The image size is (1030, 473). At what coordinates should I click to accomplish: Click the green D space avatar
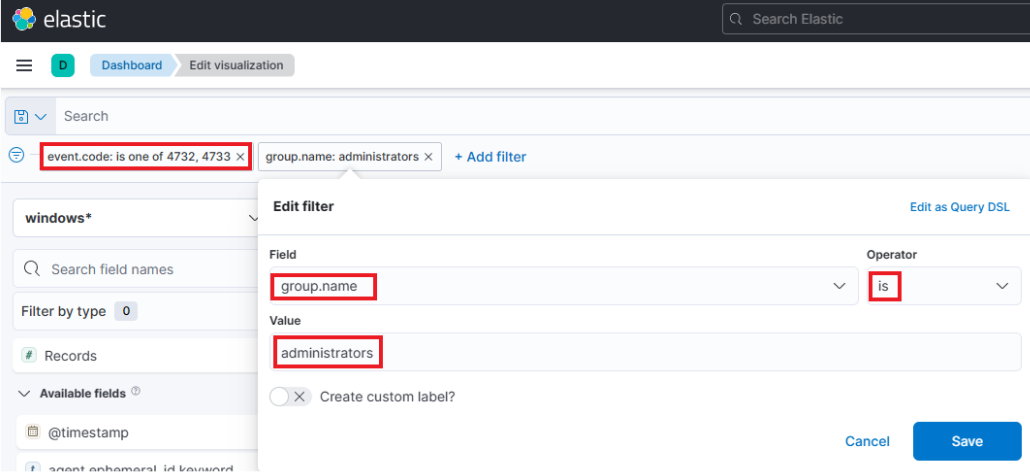63,66
